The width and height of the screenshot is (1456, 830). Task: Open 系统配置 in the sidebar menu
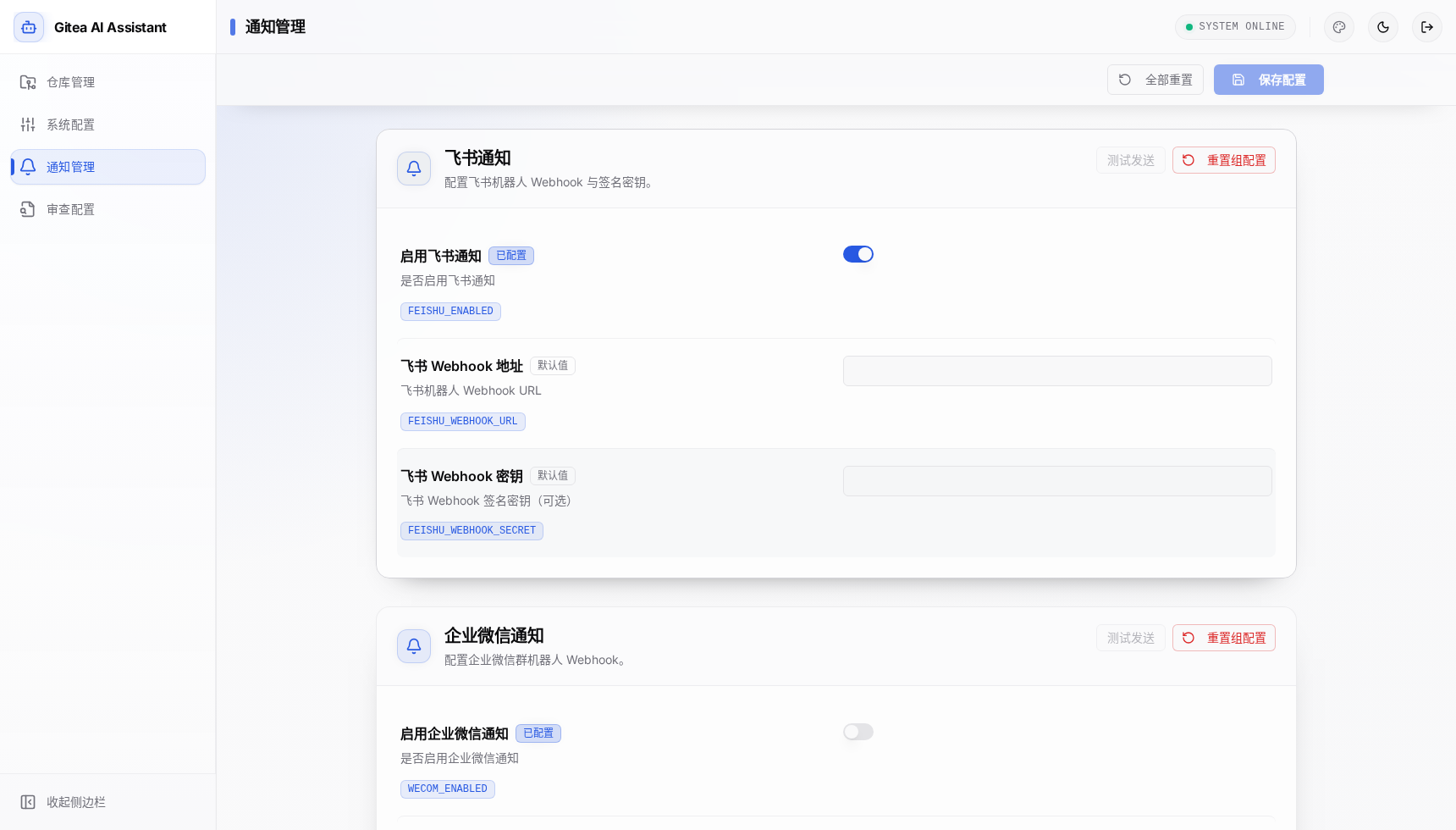point(108,125)
